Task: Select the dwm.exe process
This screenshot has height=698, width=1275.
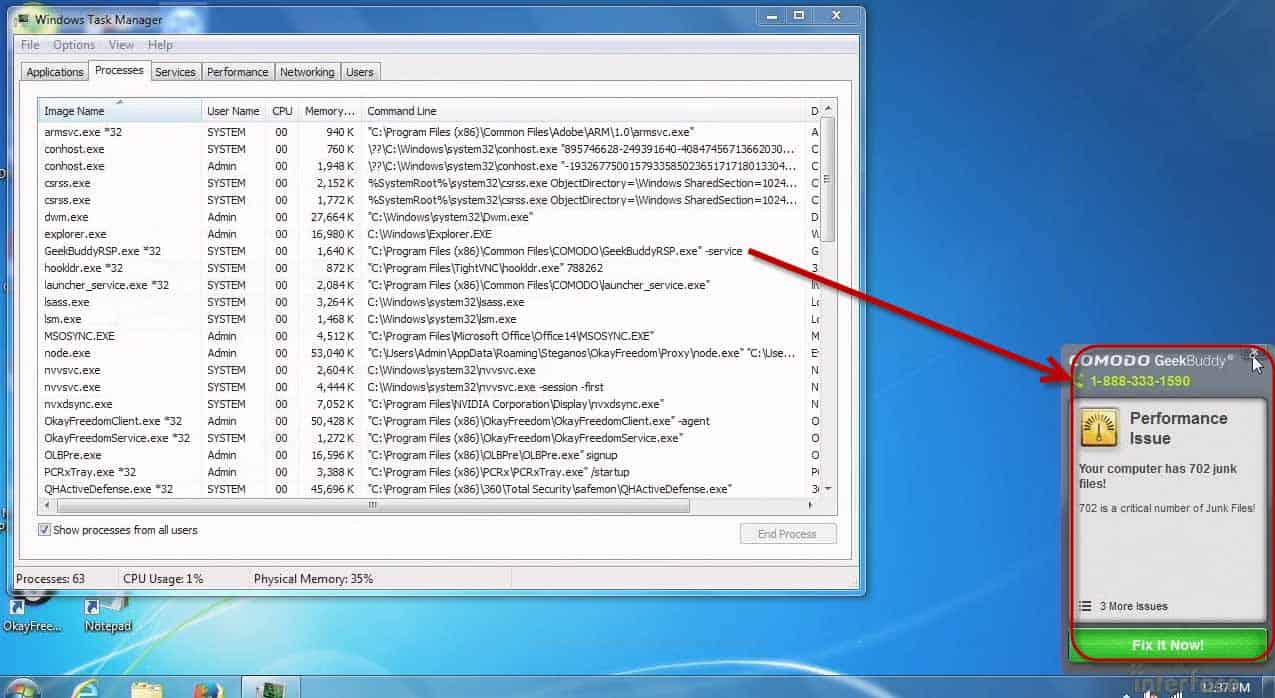Action: (x=429, y=217)
